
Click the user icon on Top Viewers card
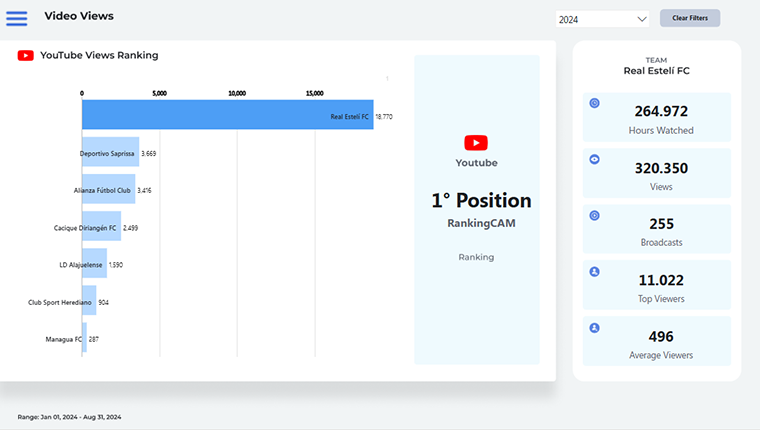[x=594, y=271]
